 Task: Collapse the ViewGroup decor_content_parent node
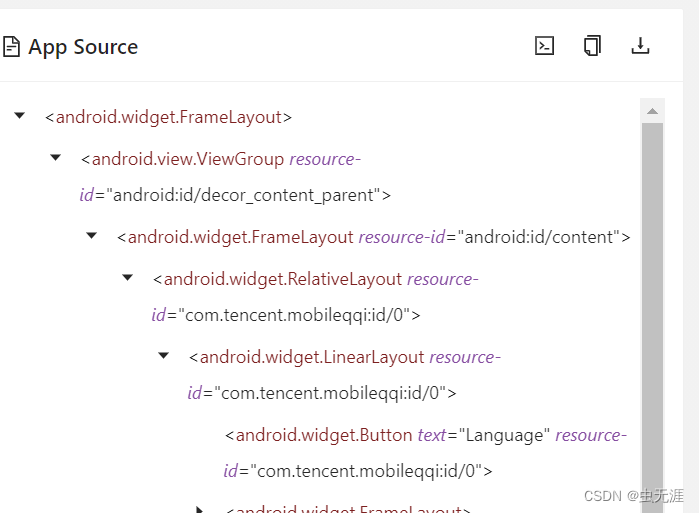(56, 158)
